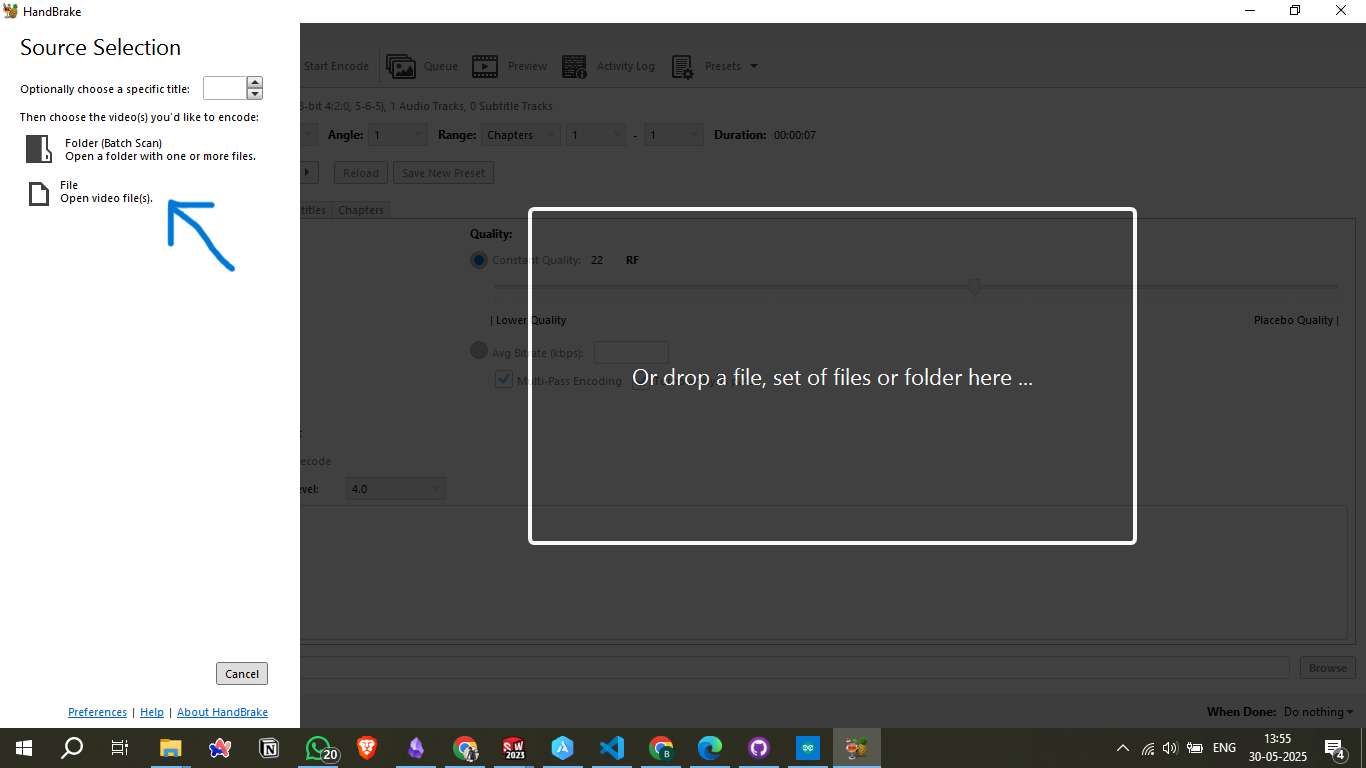The width and height of the screenshot is (1366, 768).
Task: Click the Queue toolbar label
Action: point(441,66)
